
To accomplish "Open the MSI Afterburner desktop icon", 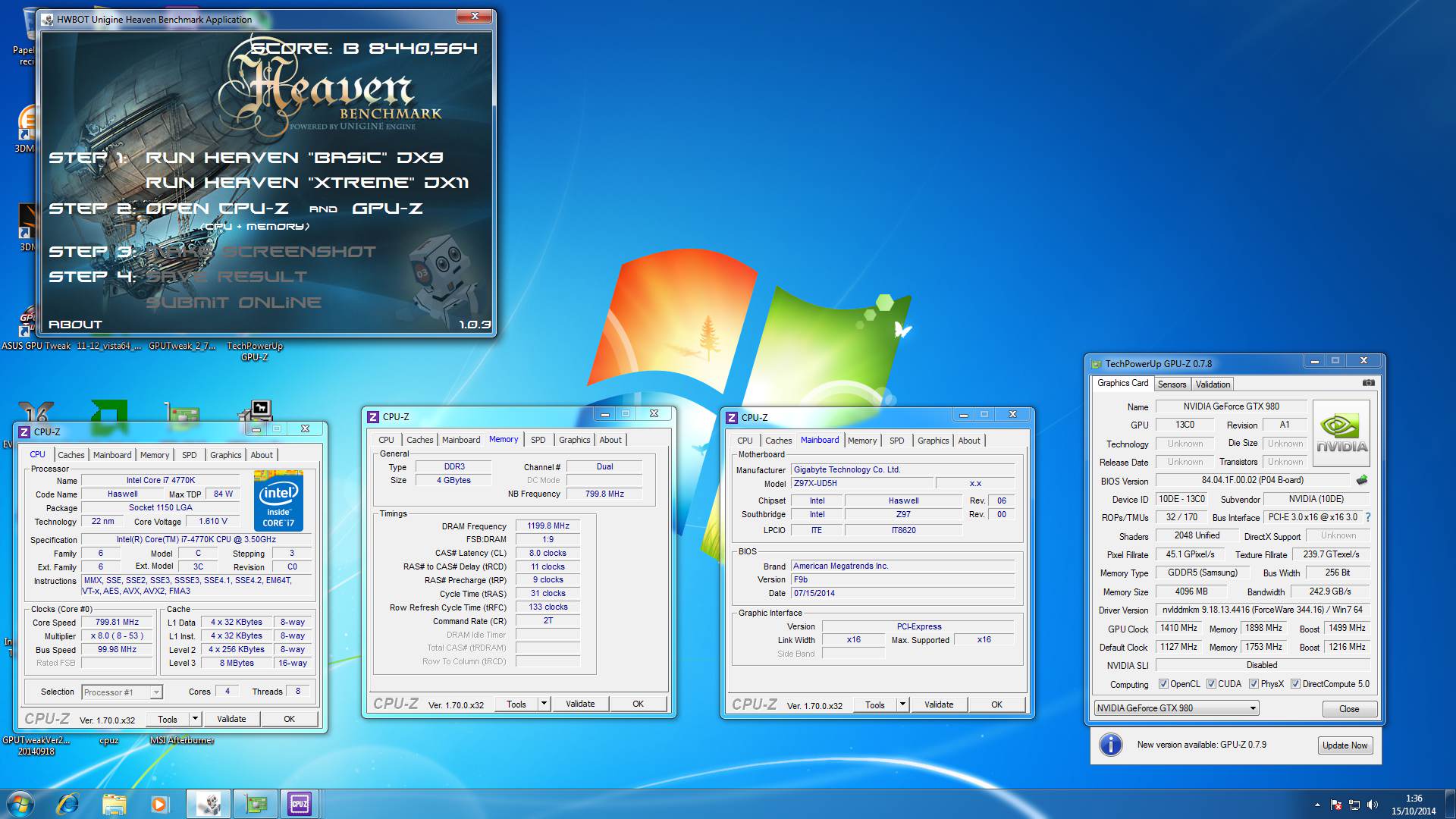I will pyautogui.click(x=182, y=740).
